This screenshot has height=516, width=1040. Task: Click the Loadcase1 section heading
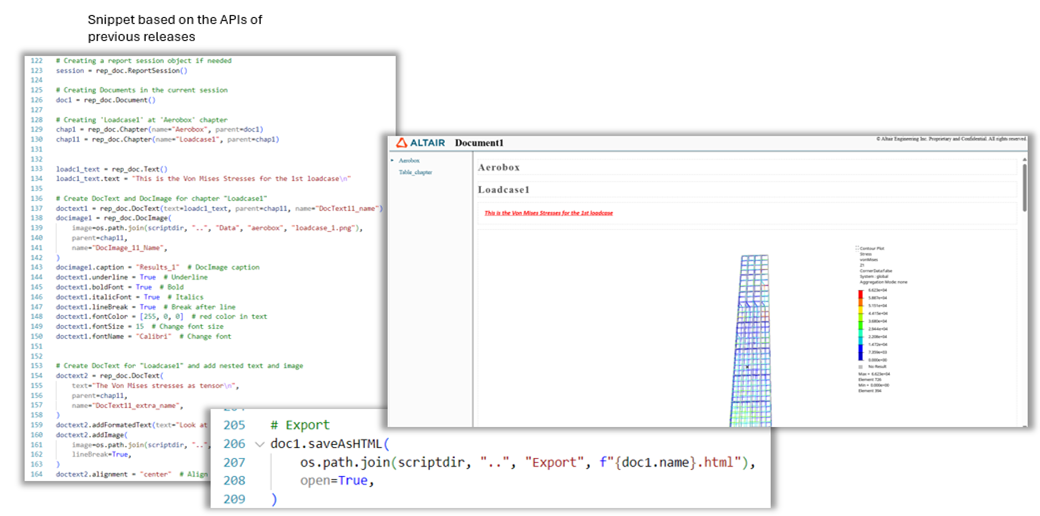pos(504,188)
